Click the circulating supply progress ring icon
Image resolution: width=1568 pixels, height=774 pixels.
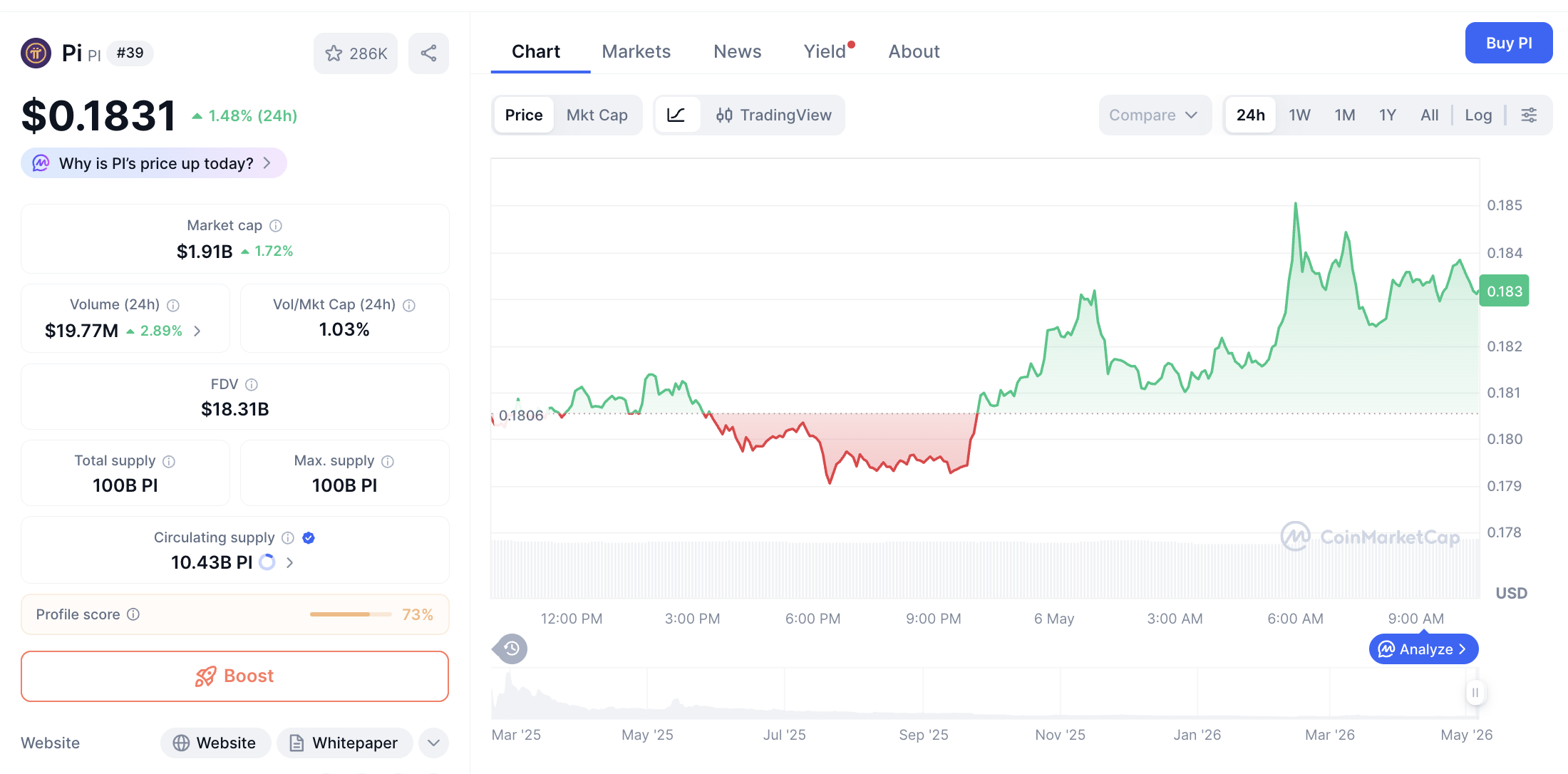click(x=267, y=562)
